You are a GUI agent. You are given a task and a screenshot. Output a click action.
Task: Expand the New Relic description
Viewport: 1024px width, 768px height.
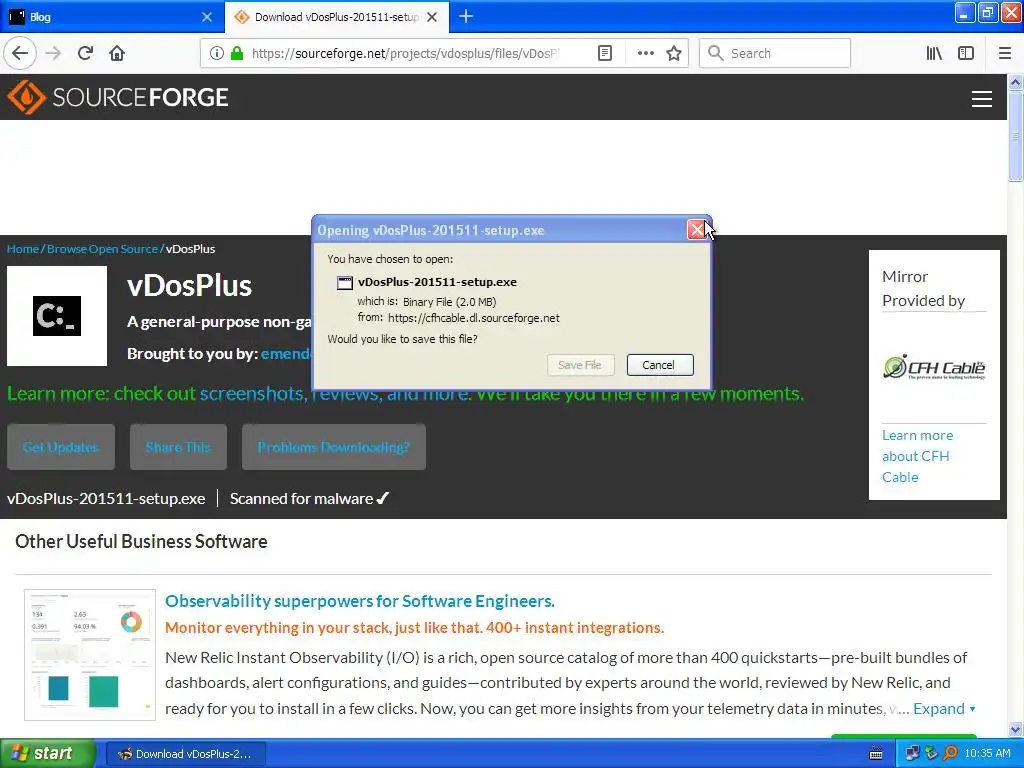coord(944,709)
